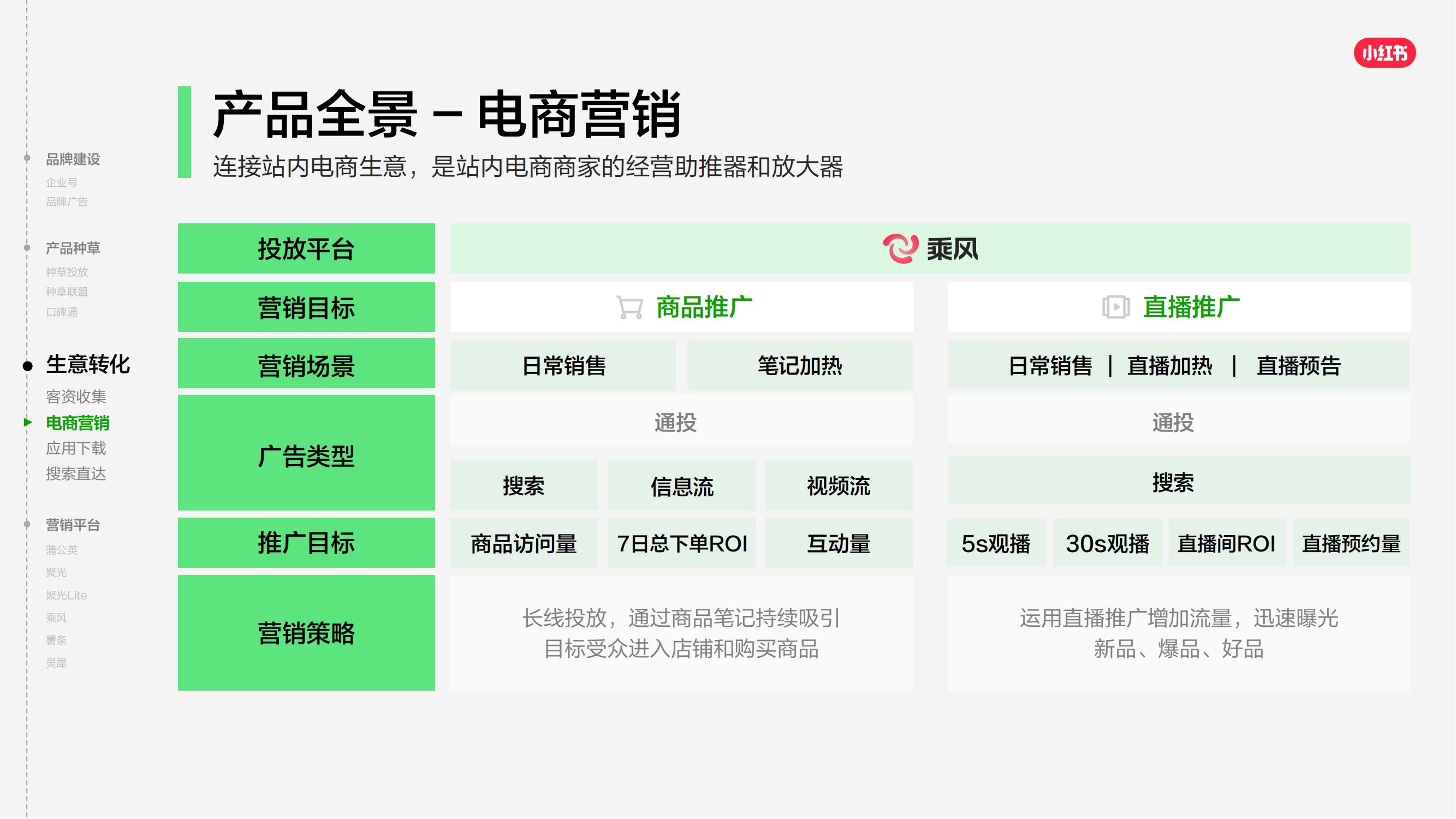This screenshot has height=819, width=1456.
Task: Click the 连接站内电商生意 subtitle line
Action: [x=528, y=167]
